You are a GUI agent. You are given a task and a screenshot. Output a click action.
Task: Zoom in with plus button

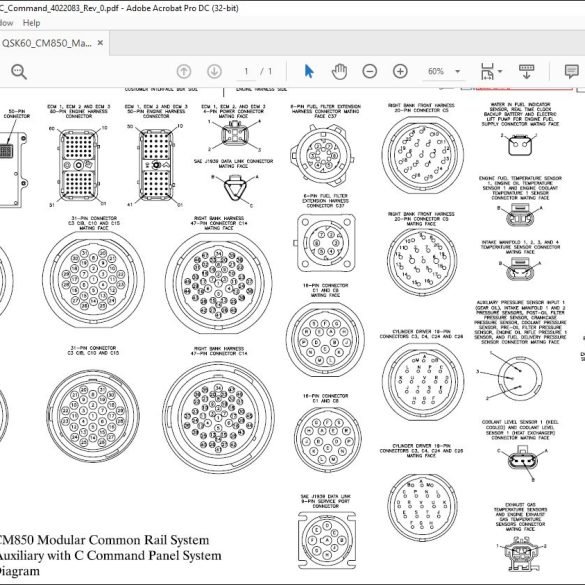click(x=400, y=71)
